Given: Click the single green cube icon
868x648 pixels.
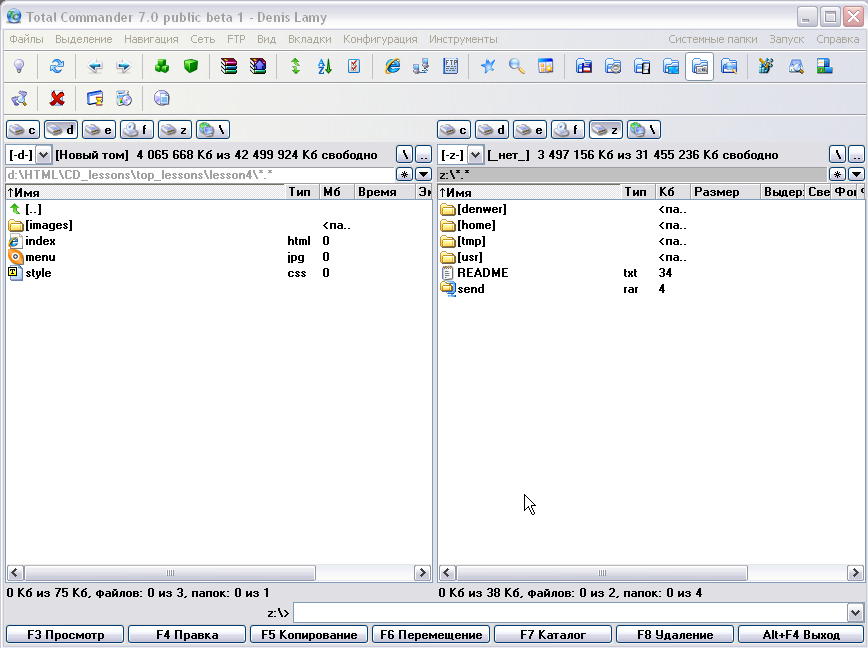Looking at the screenshot, I should [x=191, y=66].
